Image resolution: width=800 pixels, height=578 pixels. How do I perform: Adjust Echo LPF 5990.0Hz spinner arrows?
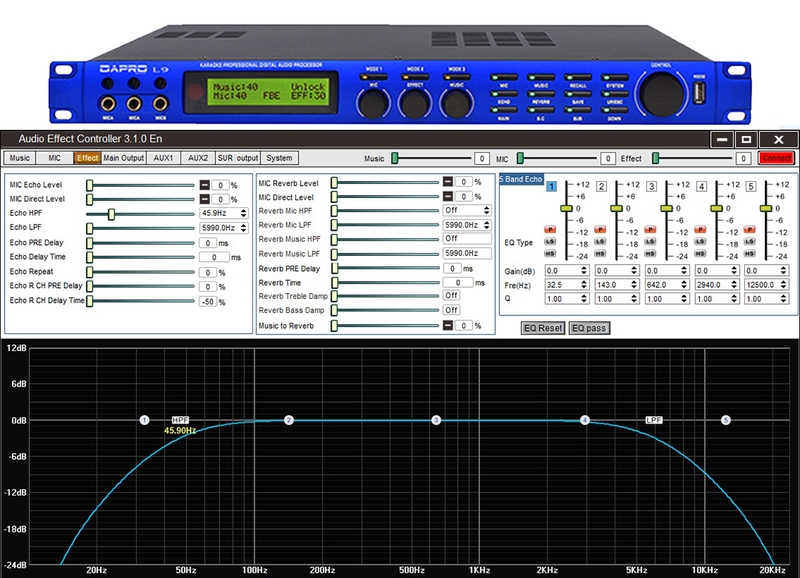point(244,228)
